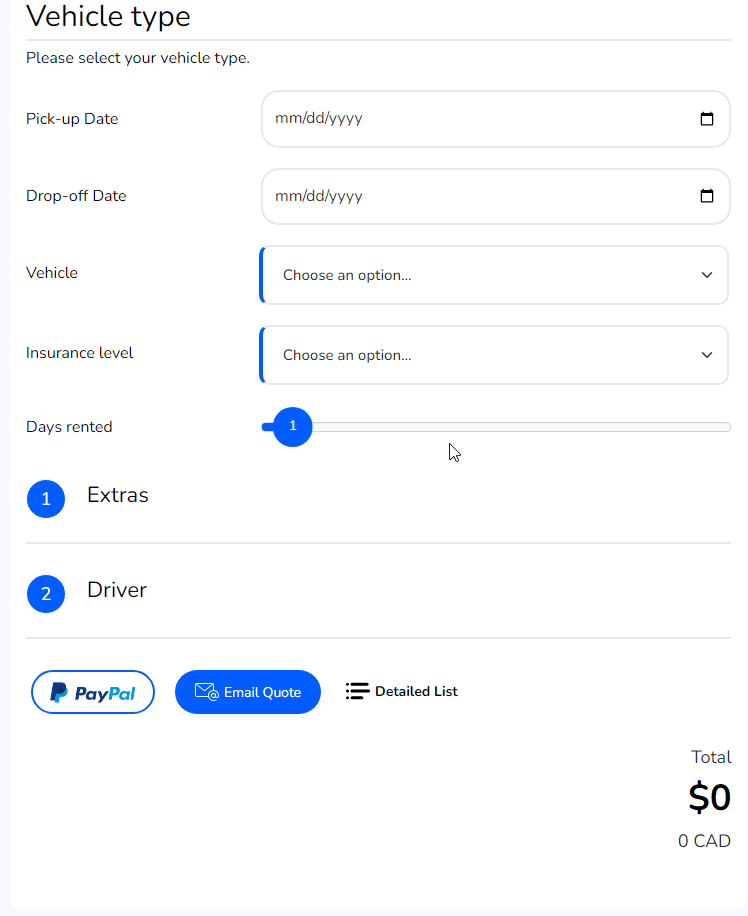748x916 pixels.
Task: Click the envelope icon in Email Quote
Action: click(206, 692)
